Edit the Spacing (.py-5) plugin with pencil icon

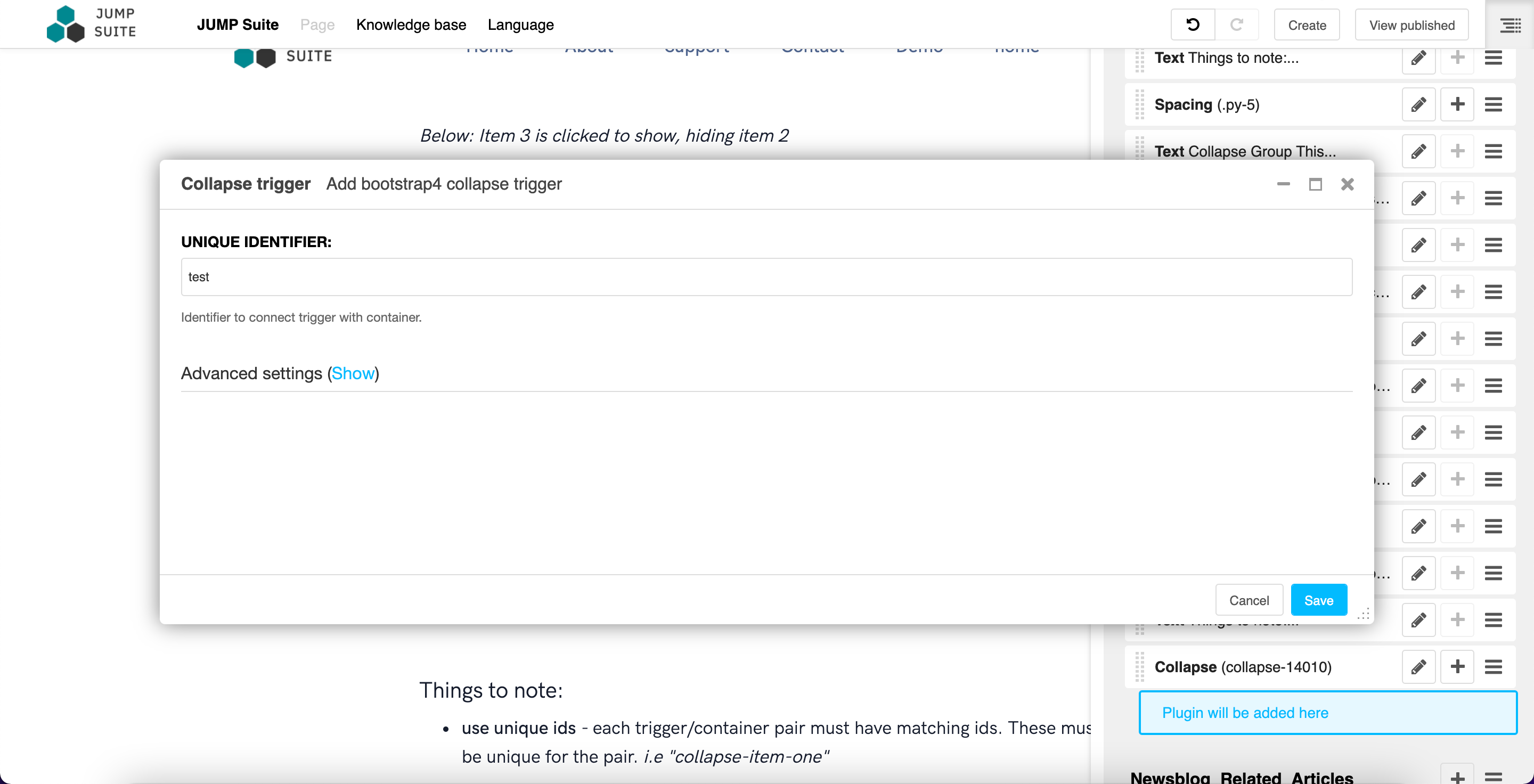click(x=1418, y=105)
